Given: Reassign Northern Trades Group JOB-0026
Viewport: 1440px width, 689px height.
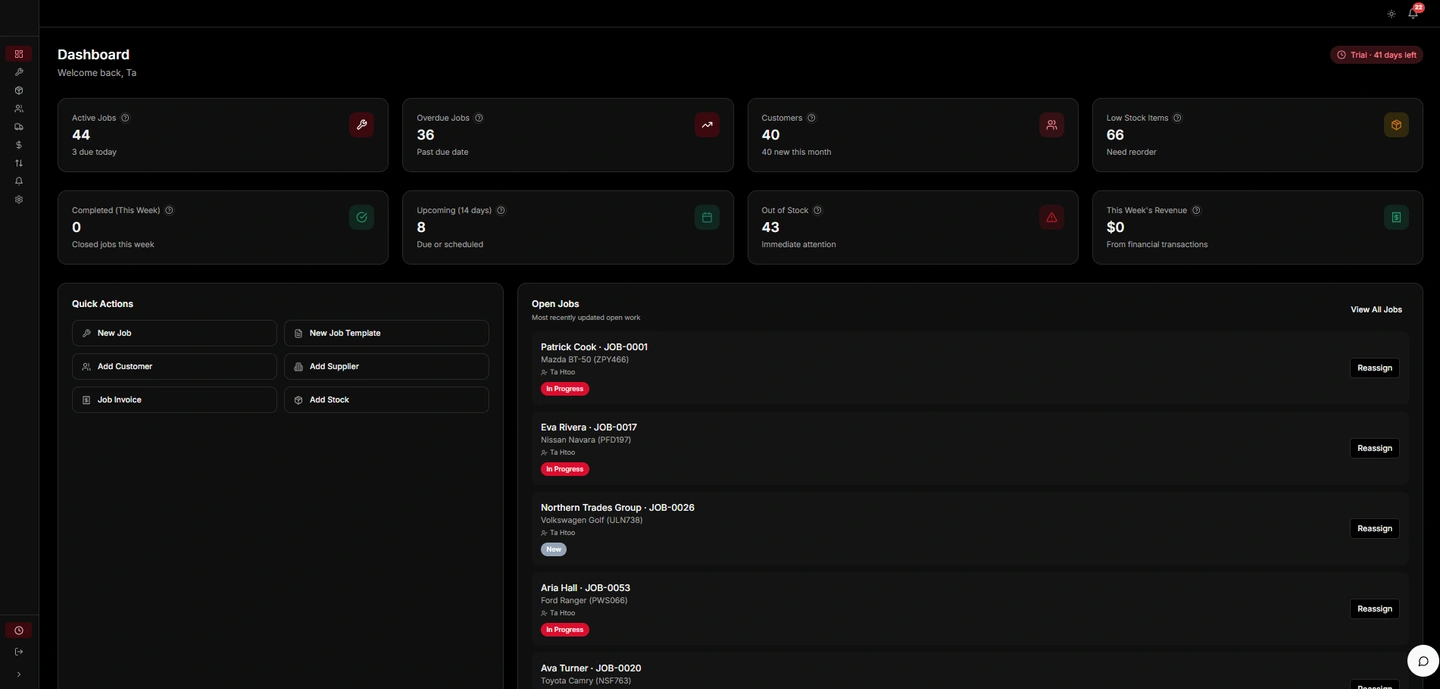Looking at the screenshot, I should [x=1375, y=528].
